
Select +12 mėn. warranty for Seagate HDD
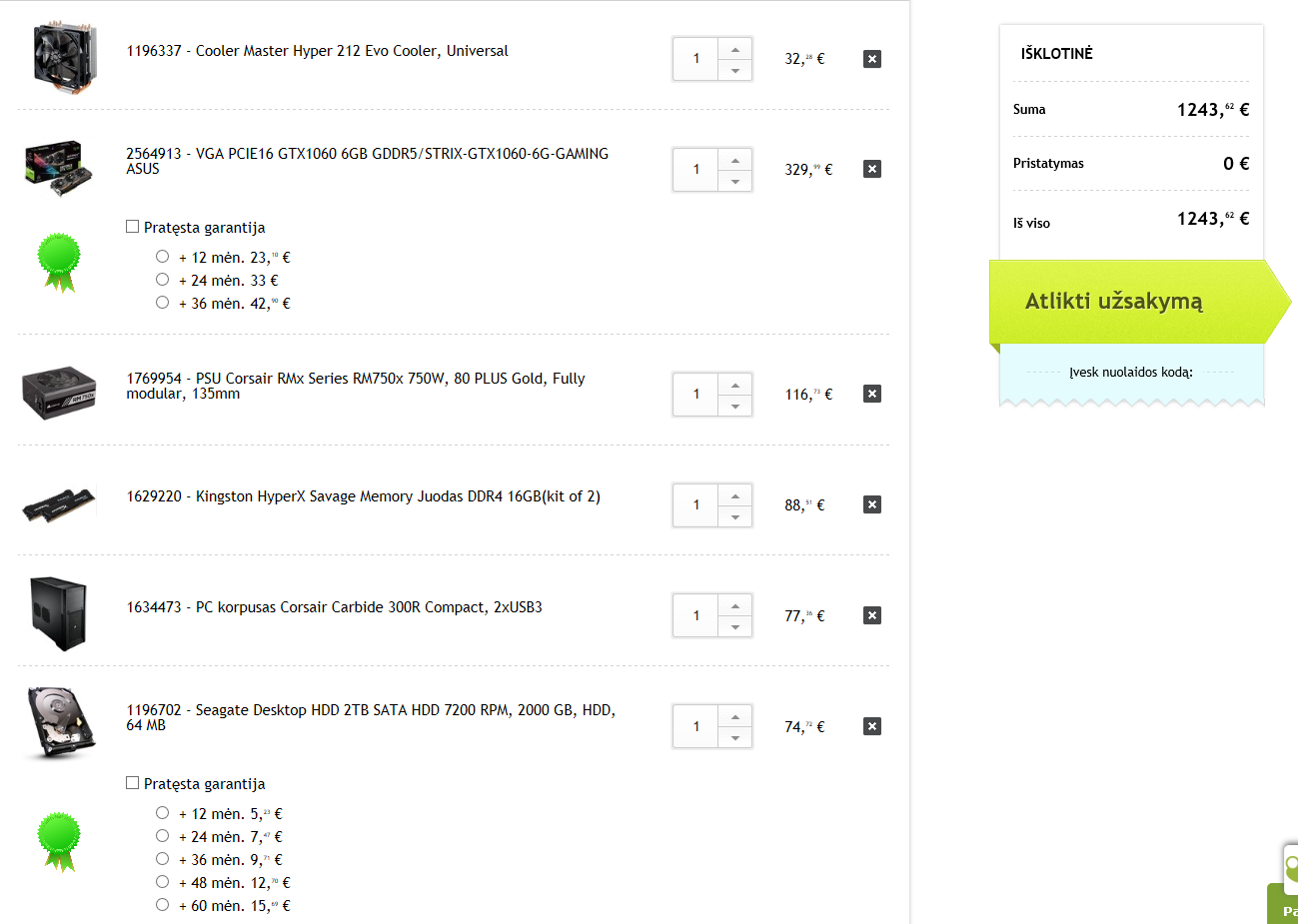pyautogui.click(x=162, y=813)
